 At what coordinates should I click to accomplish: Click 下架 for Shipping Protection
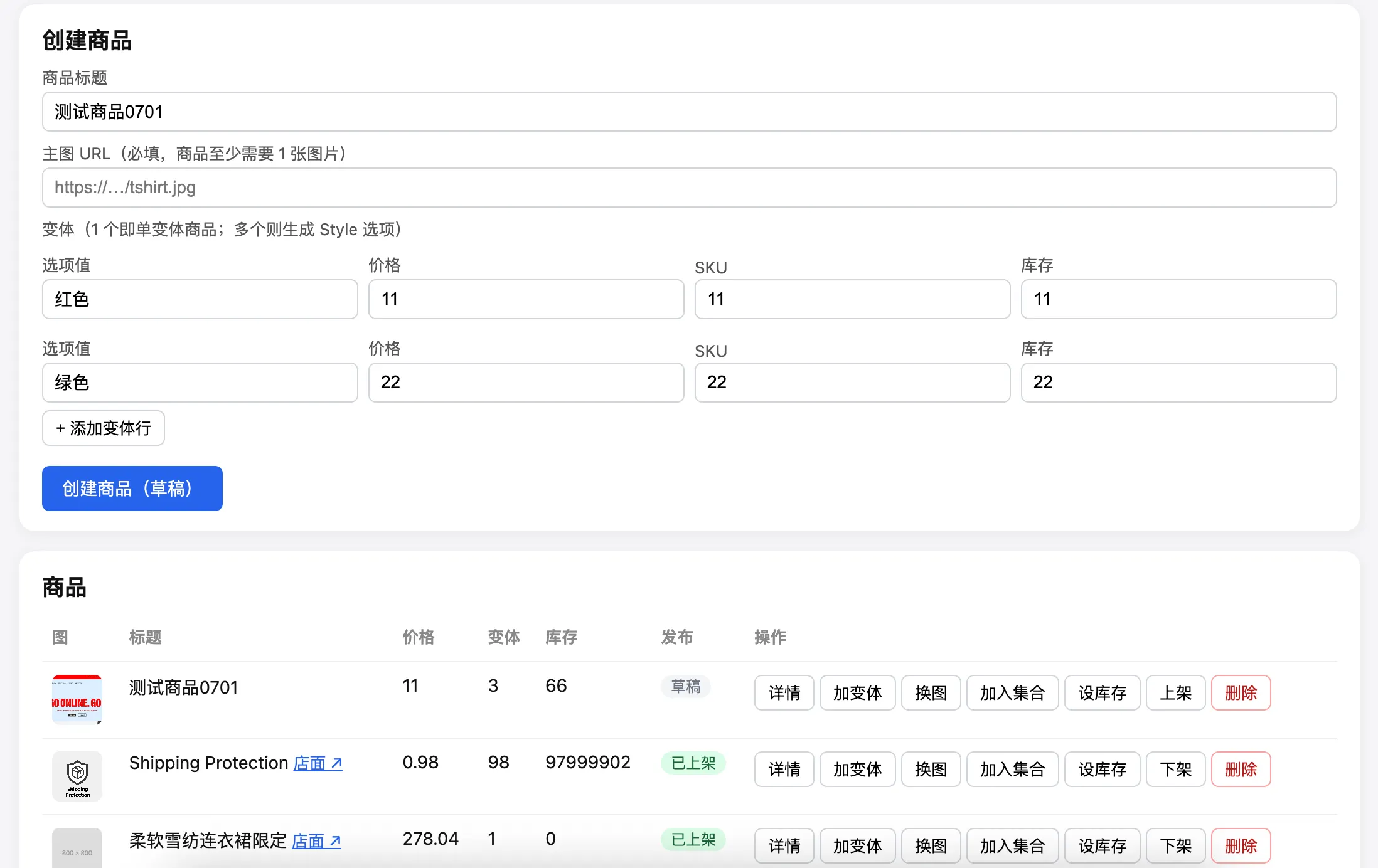pos(1176,770)
